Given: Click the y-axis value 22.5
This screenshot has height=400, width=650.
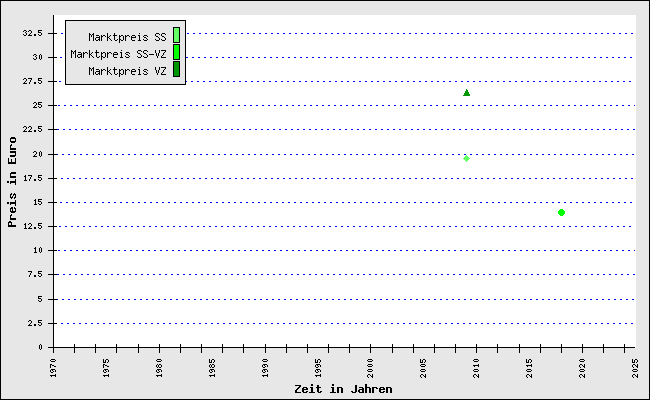Looking at the screenshot, I should 32,129.
